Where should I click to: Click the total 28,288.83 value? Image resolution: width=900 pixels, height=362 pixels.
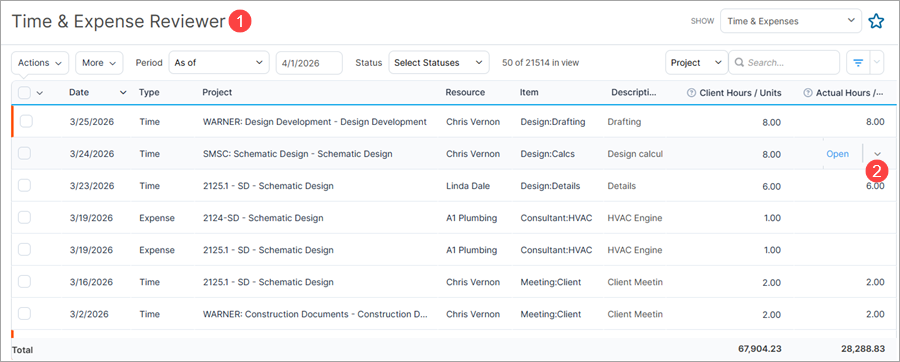[x=863, y=348]
